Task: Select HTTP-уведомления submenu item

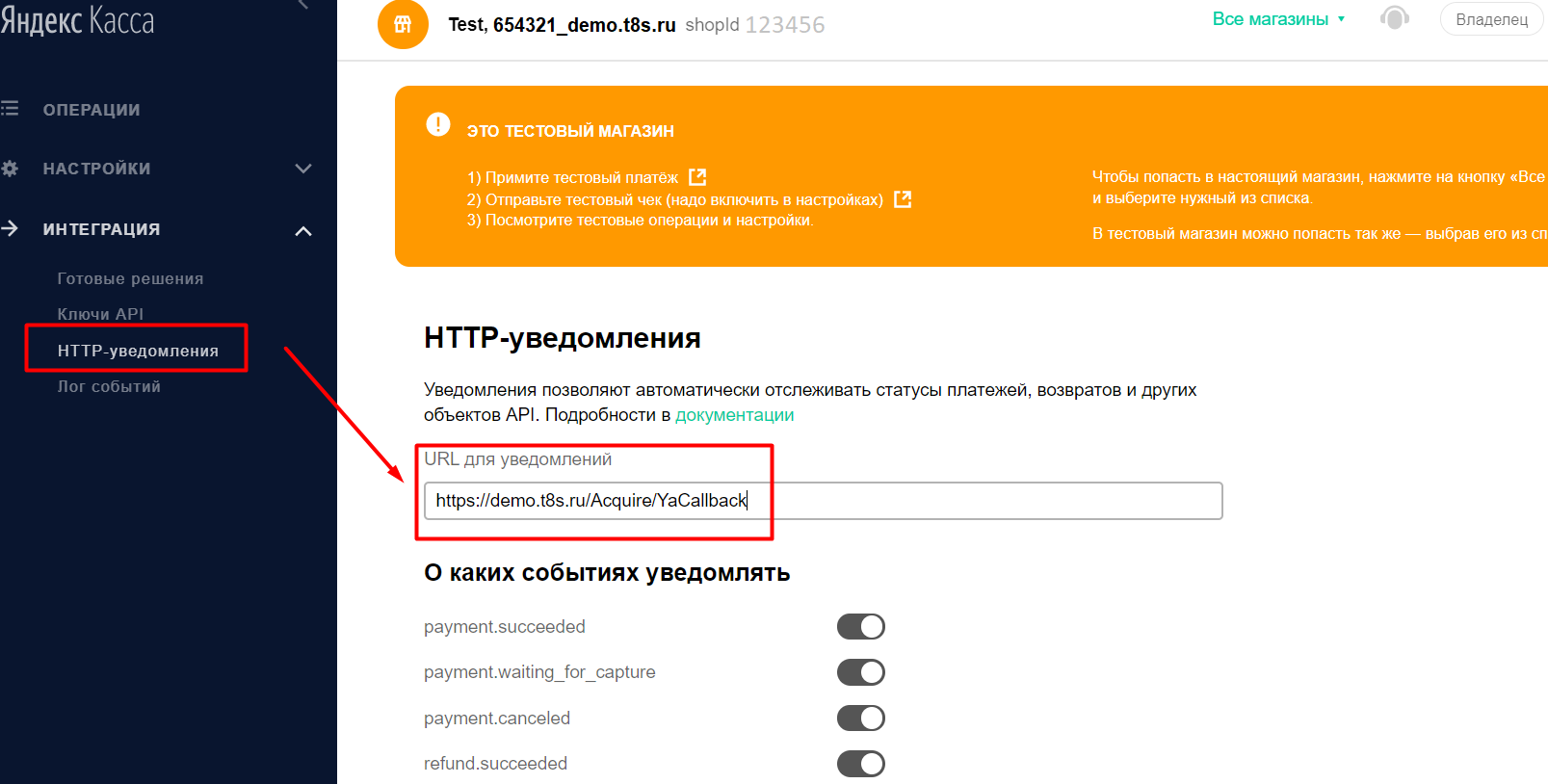Action: (138, 351)
